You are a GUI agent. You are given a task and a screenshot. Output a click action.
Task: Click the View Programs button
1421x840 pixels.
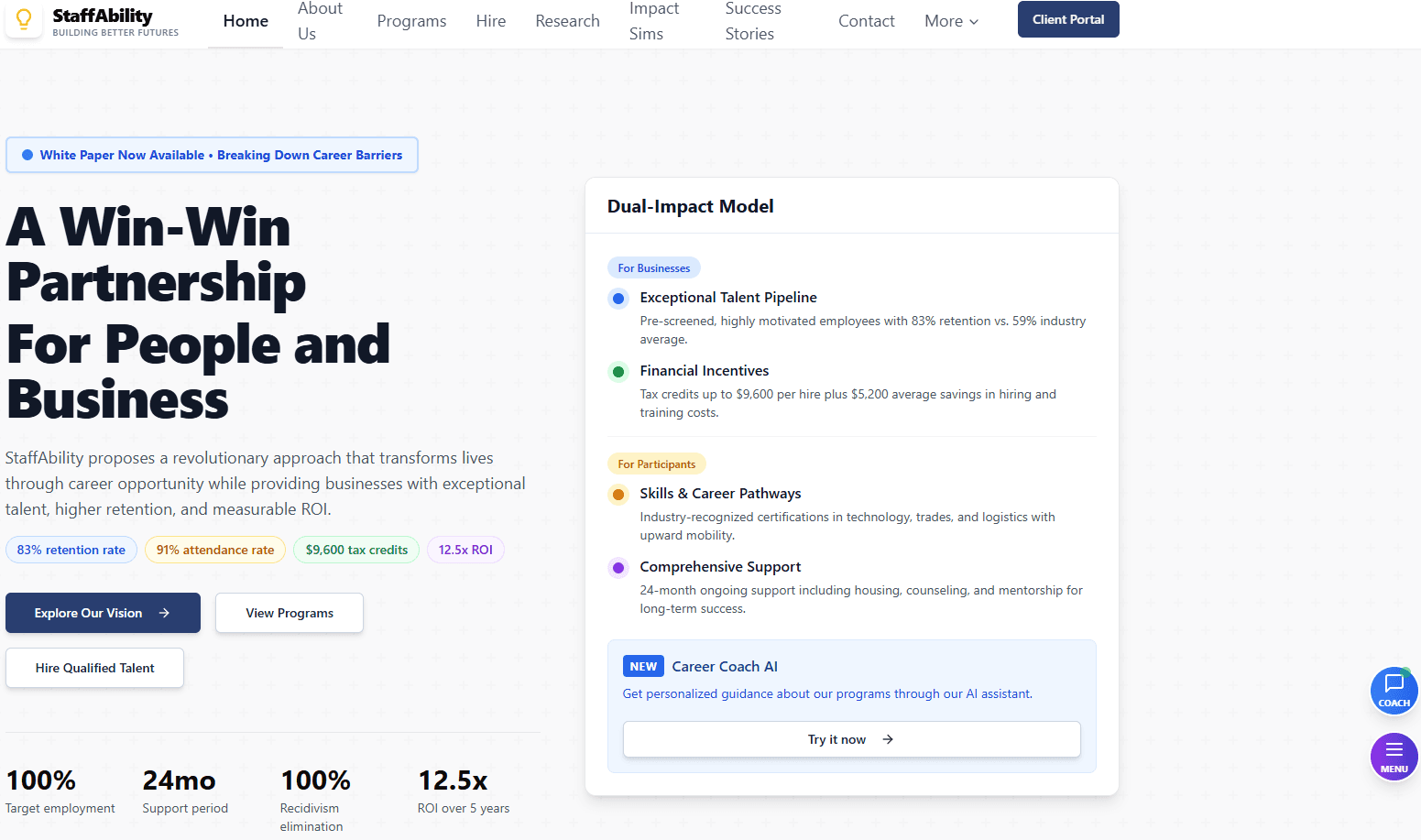pyautogui.click(x=289, y=613)
